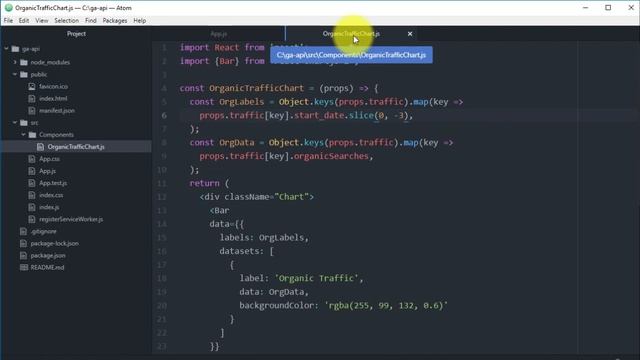640x360 pixels.
Task: Close the OrganicTrafficChart.js tab
Action: (x=410, y=34)
